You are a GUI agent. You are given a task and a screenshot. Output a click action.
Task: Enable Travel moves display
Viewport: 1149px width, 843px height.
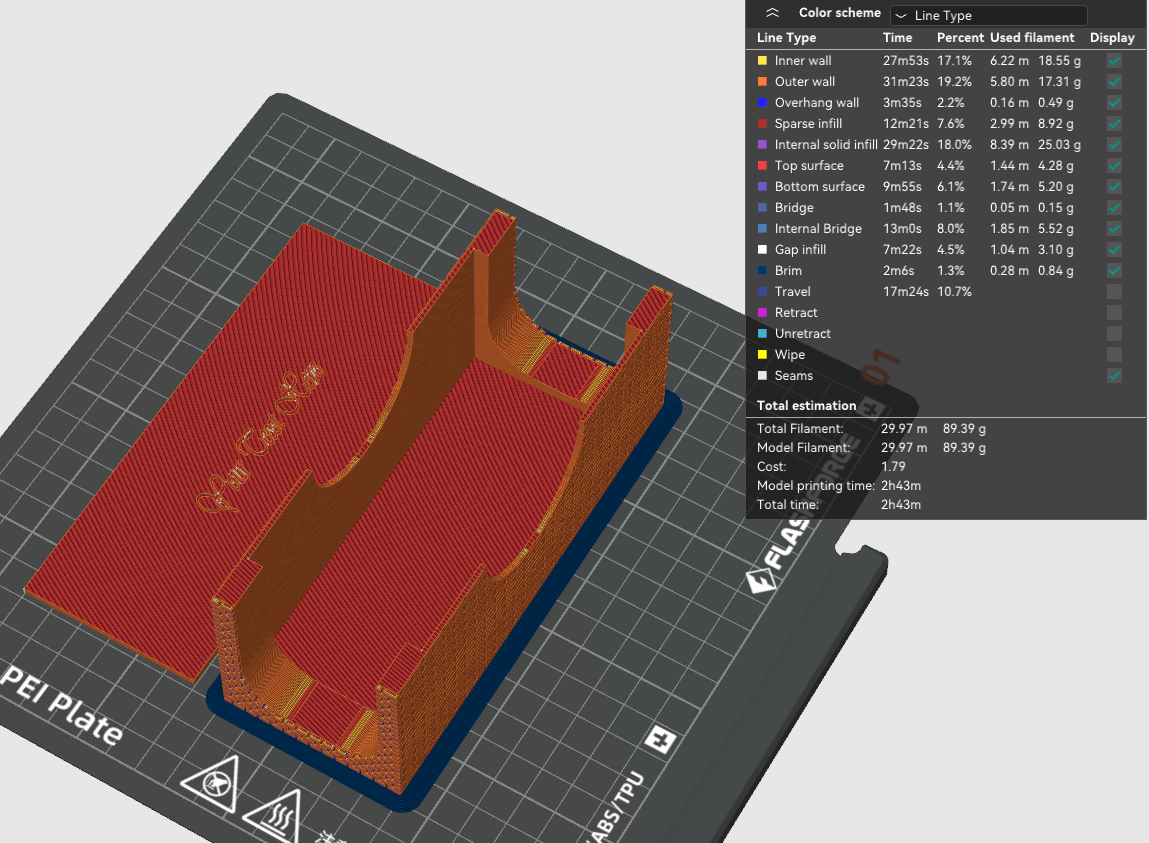1114,292
